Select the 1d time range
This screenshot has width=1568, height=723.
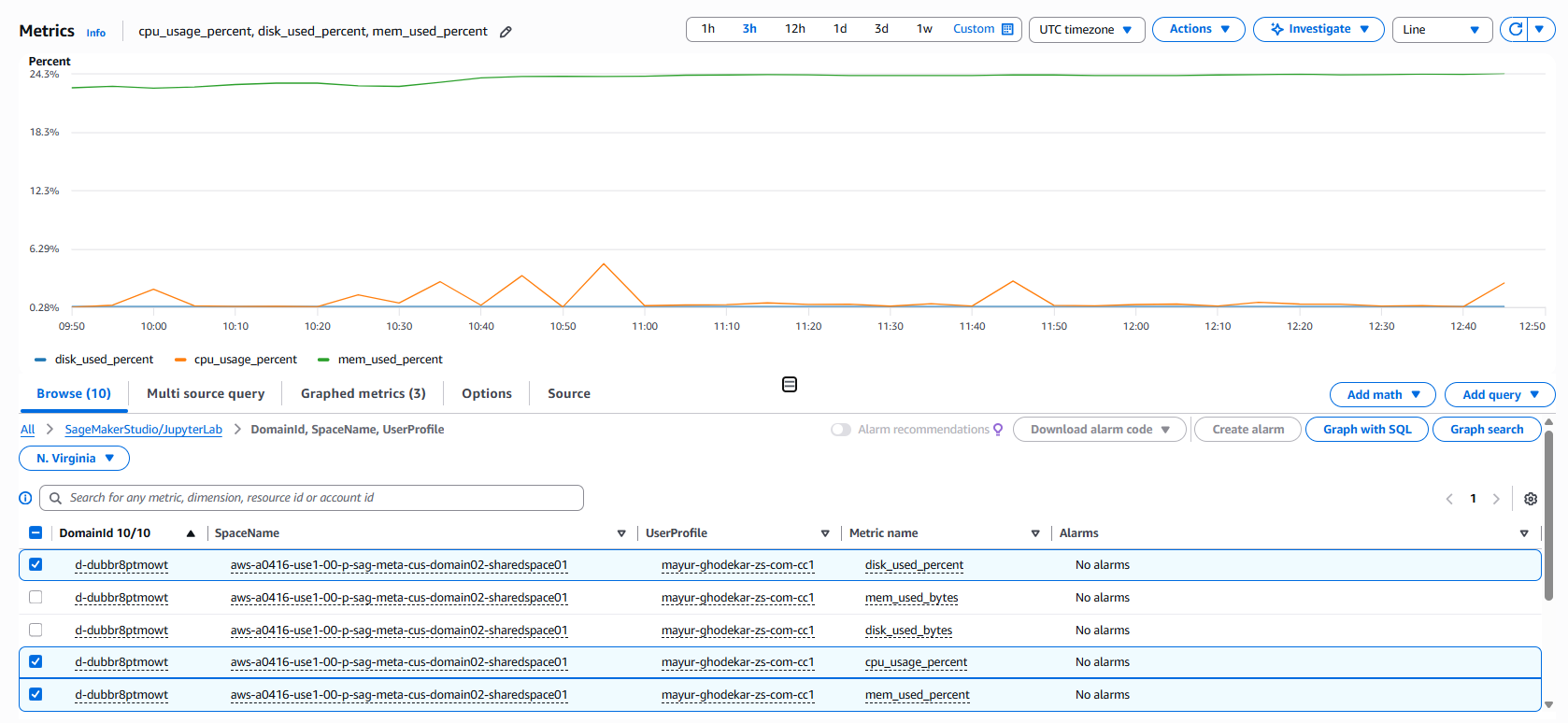tap(840, 29)
